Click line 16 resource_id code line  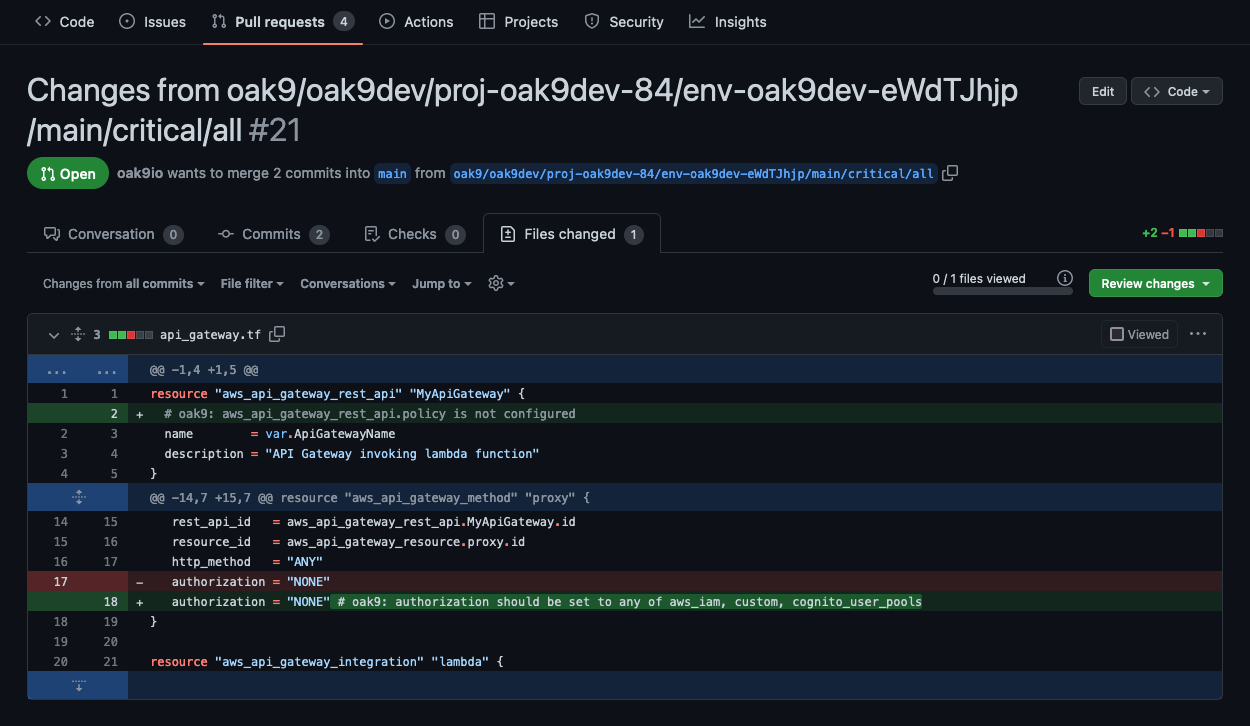[348, 542]
